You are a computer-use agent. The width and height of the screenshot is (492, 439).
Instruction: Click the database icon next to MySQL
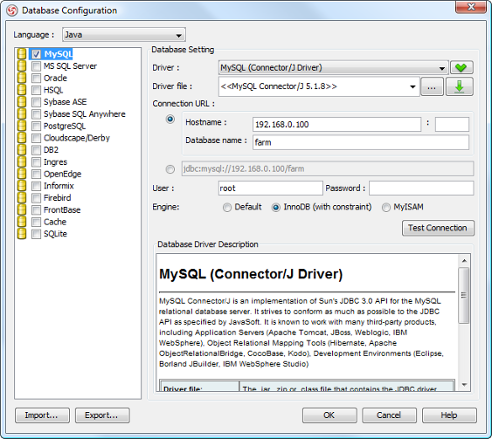(x=22, y=54)
